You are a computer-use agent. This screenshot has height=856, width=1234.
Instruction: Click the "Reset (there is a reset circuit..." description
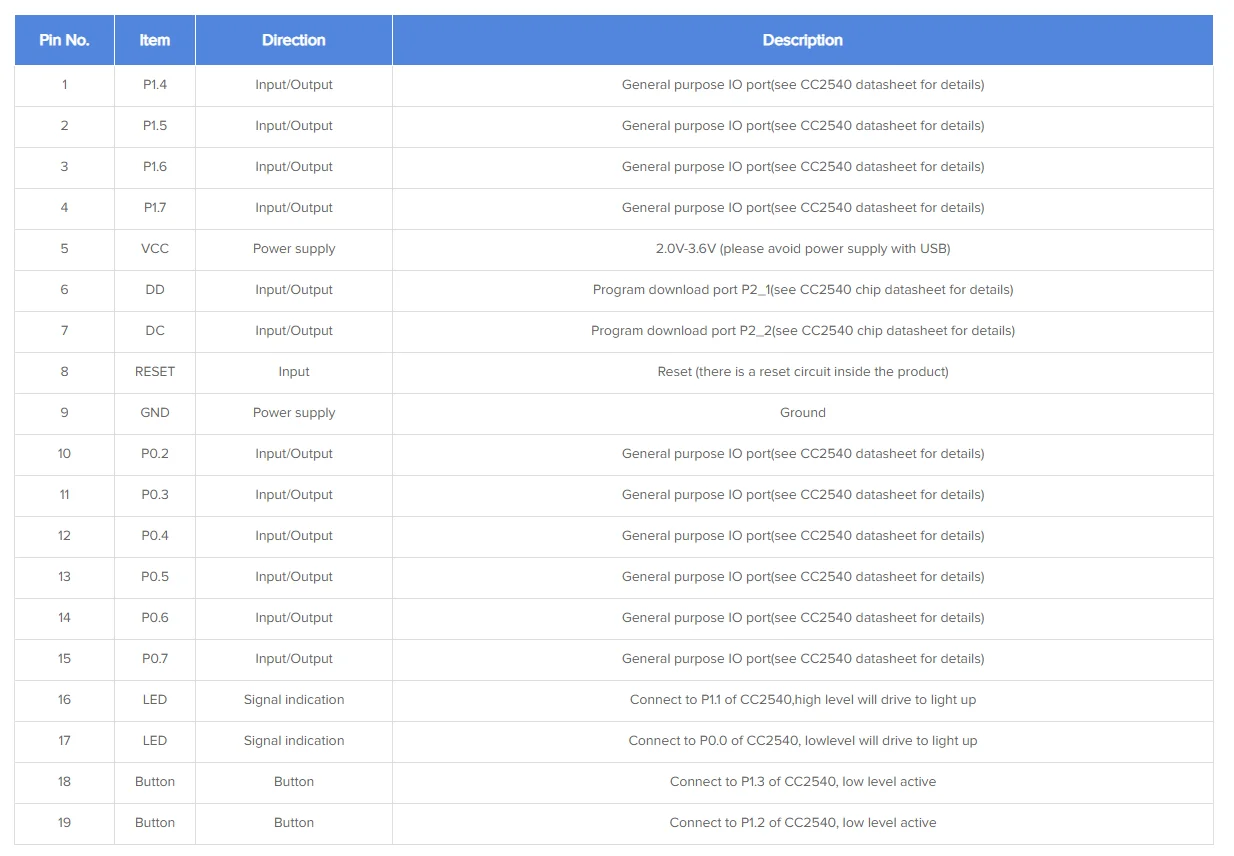[803, 372]
